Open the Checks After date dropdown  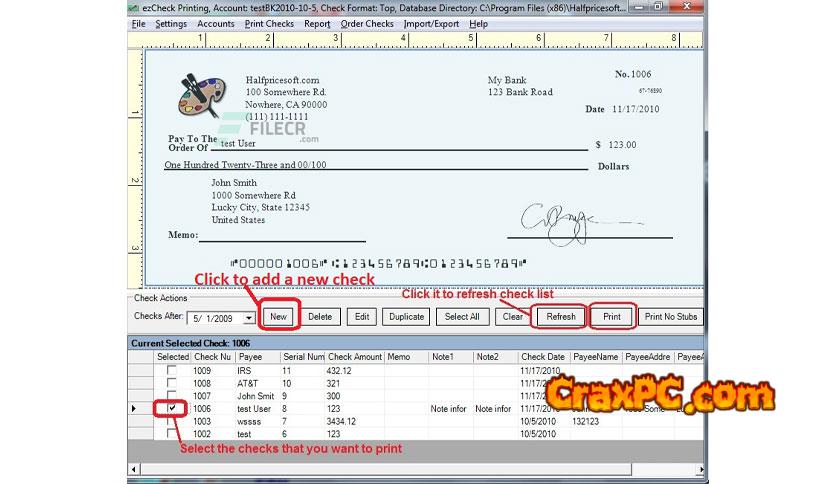(x=249, y=317)
